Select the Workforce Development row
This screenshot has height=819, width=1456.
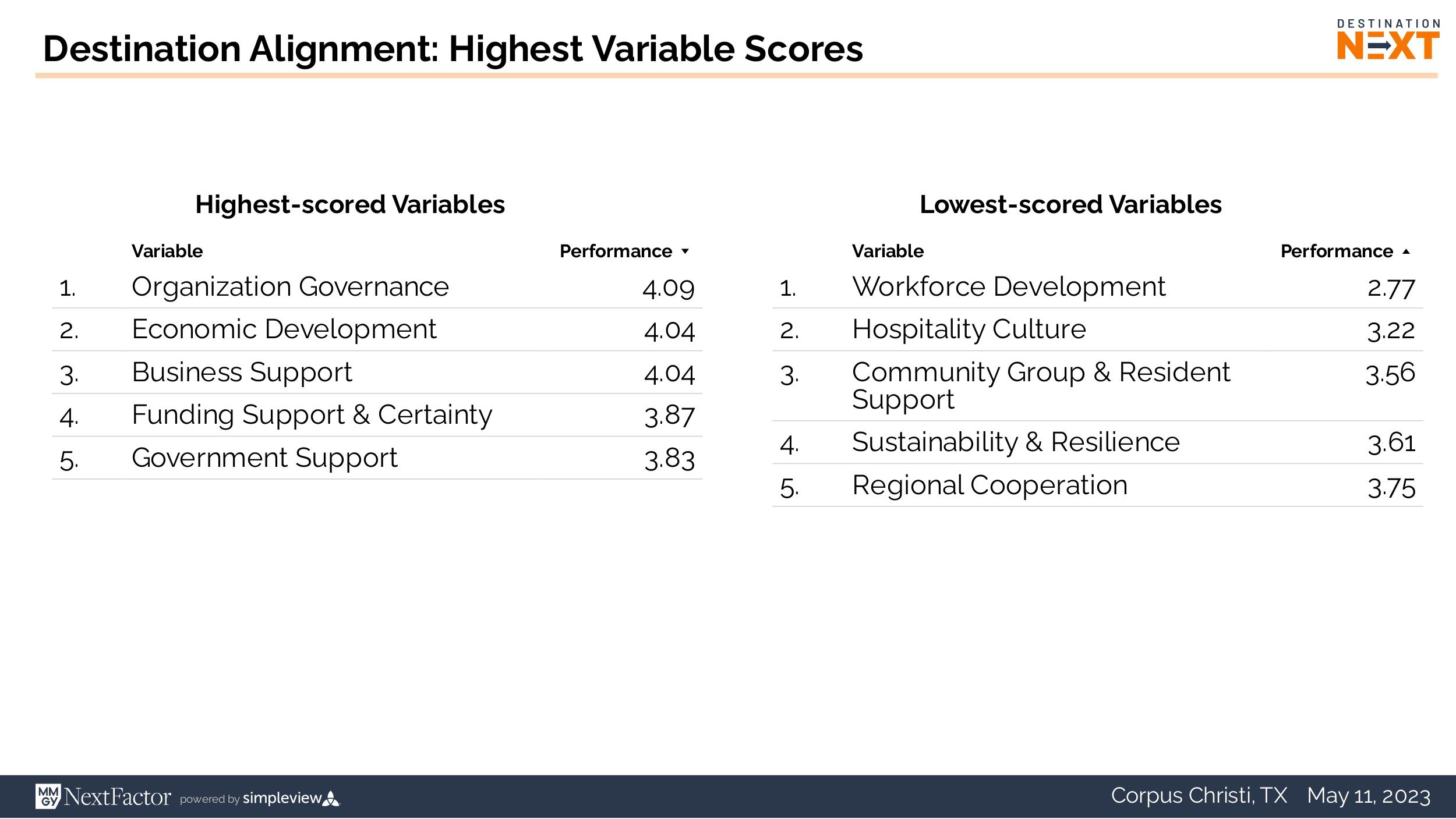click(x=1008, y=287)
